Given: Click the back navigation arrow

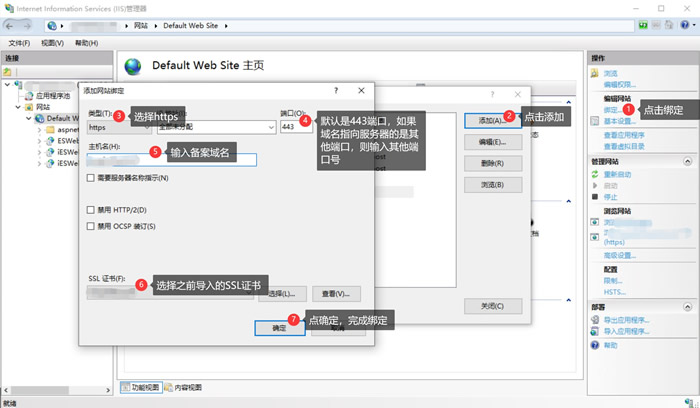Looking at the screenshot, I should (13, 25).
